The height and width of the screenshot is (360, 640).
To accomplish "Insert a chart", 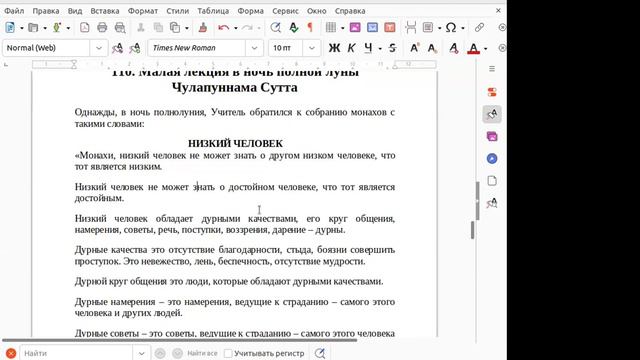I will click(x=372, y=27).
